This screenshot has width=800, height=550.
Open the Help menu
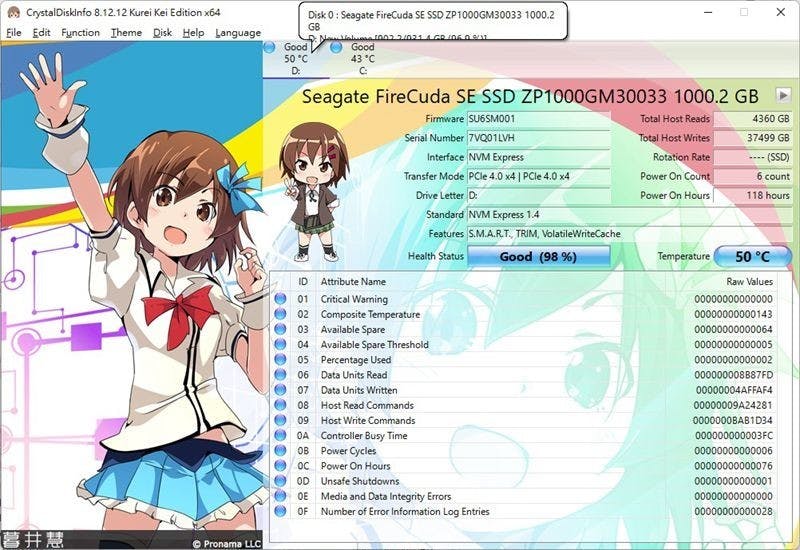(x=193, y=33)
